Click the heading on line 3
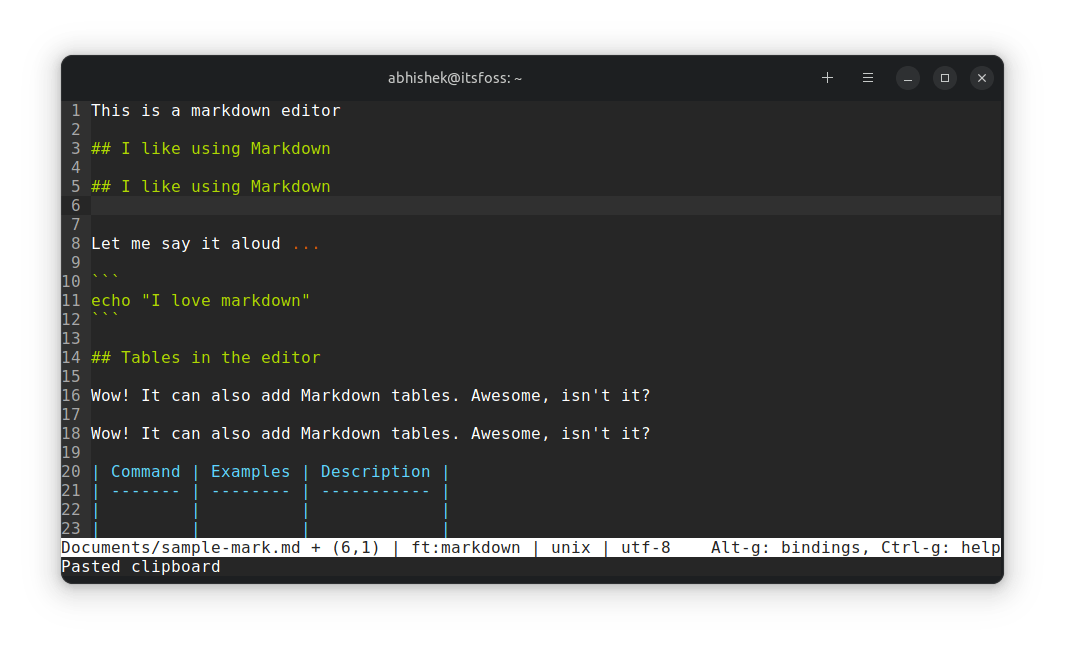 [211, 149]
